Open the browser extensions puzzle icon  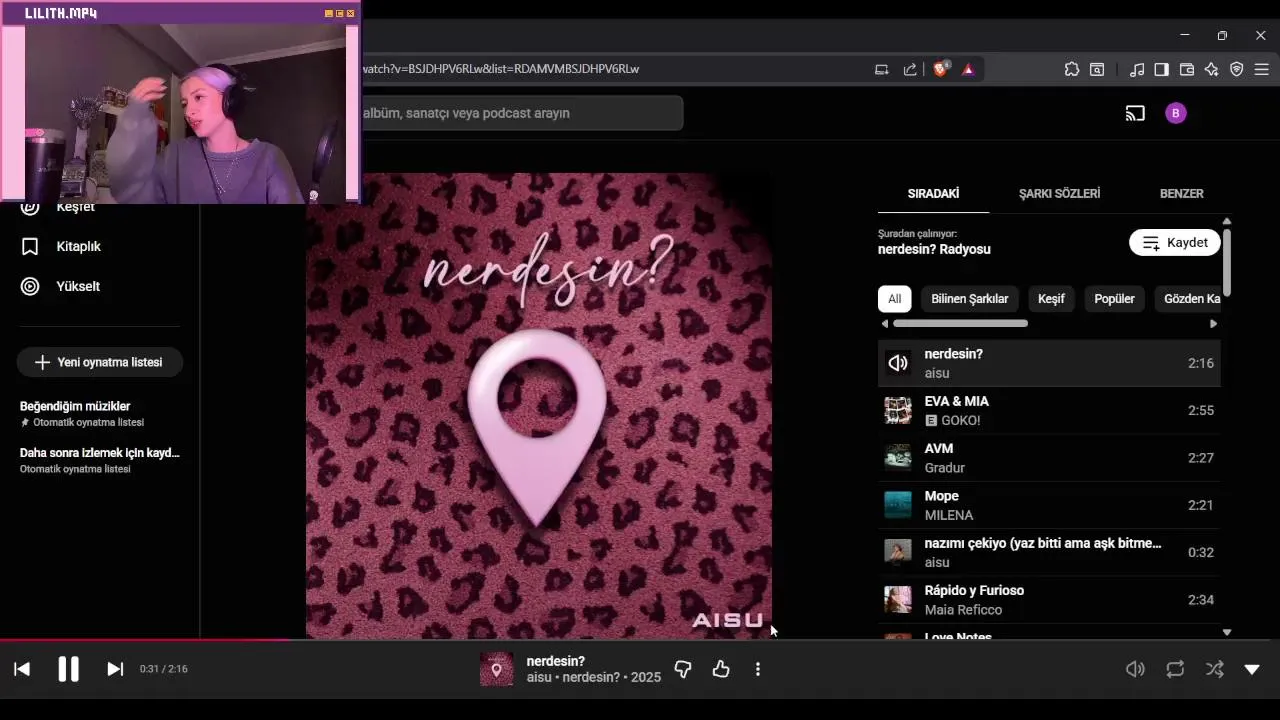coord(1072,69)
